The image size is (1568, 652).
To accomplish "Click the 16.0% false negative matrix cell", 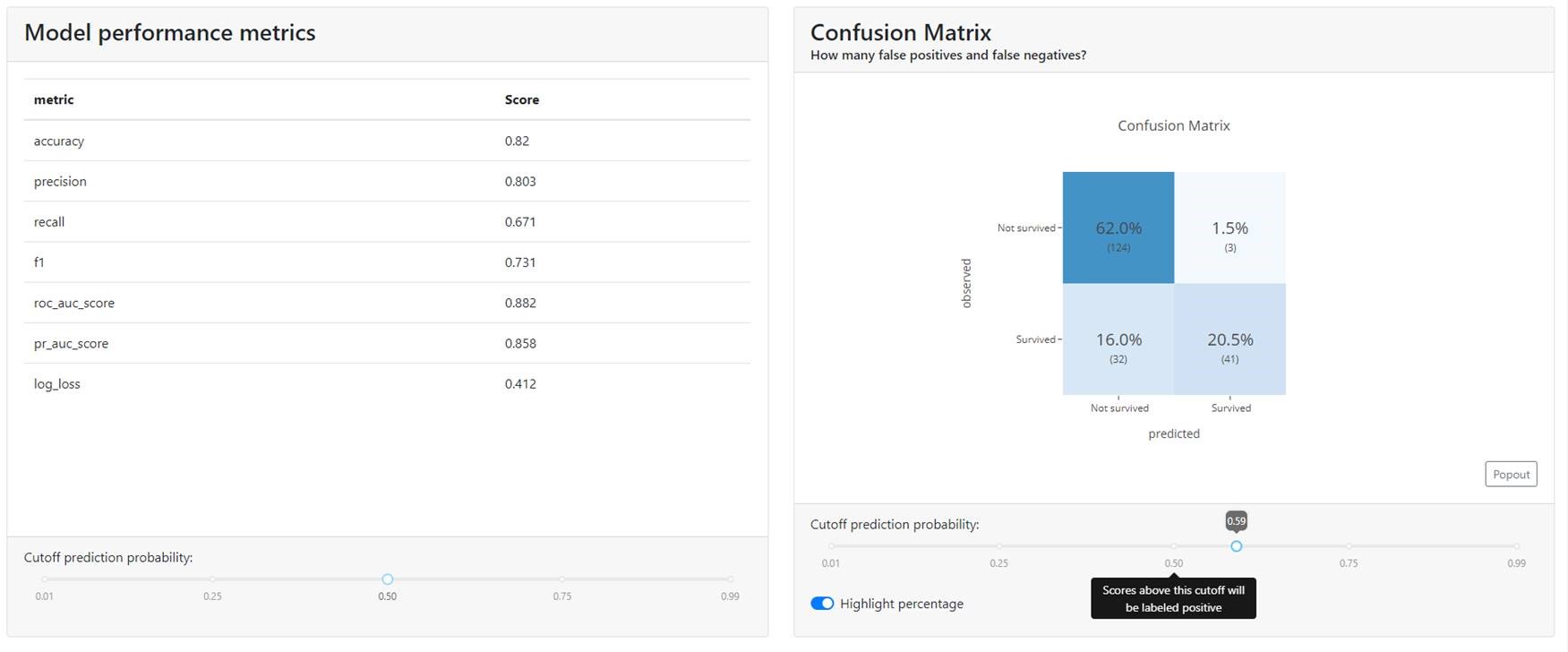I will click(x=1118, y=339).
